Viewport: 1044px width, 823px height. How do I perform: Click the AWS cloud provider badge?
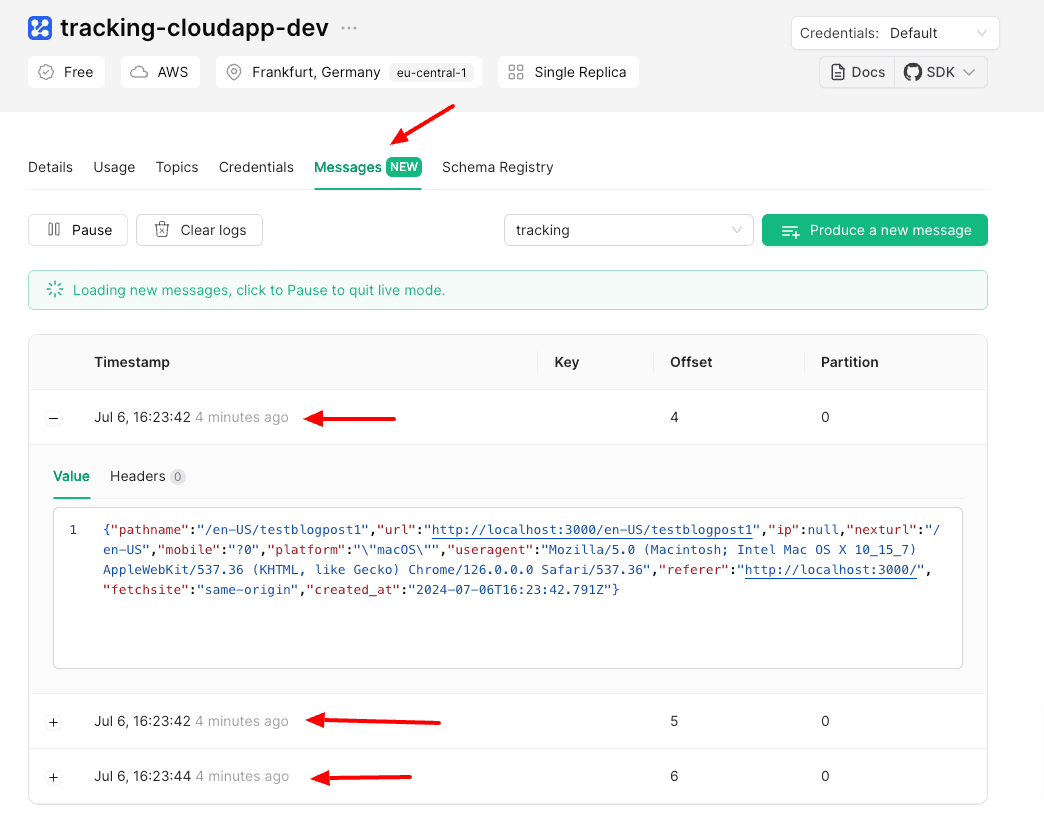160,72
